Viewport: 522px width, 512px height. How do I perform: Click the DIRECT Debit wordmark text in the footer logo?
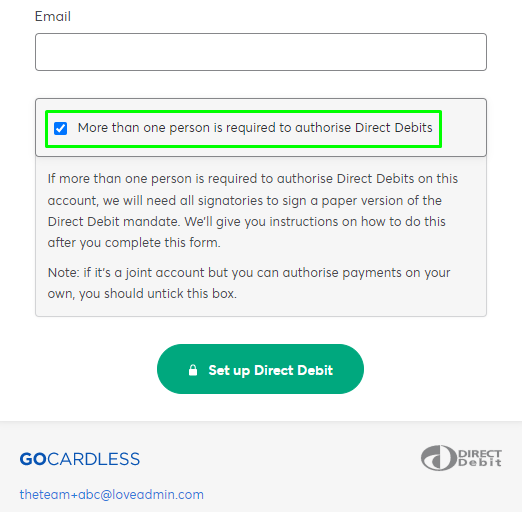(480, 458)
